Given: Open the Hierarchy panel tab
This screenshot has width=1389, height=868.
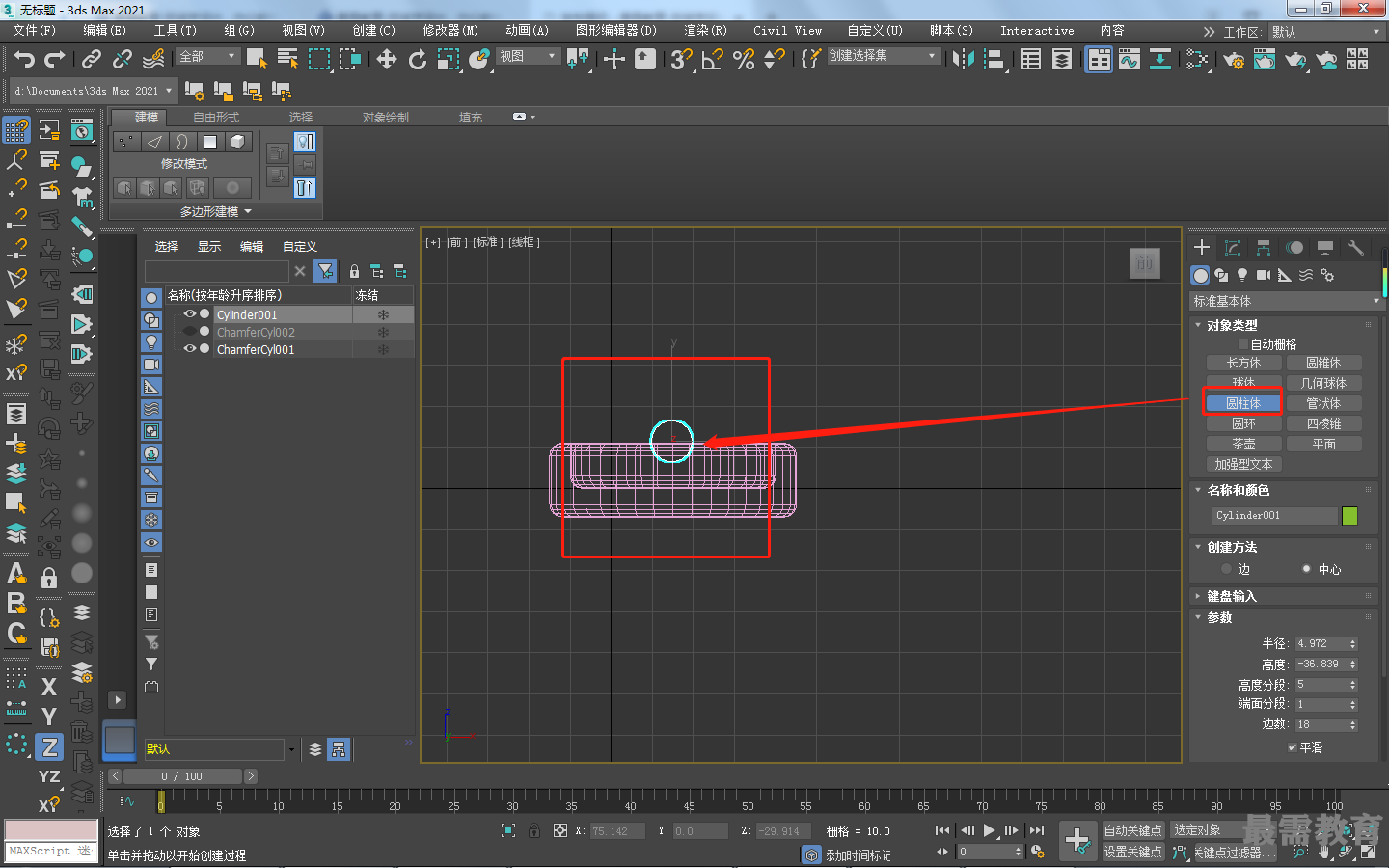Looking at the screenshot, I should click(x=1264, y=248).
